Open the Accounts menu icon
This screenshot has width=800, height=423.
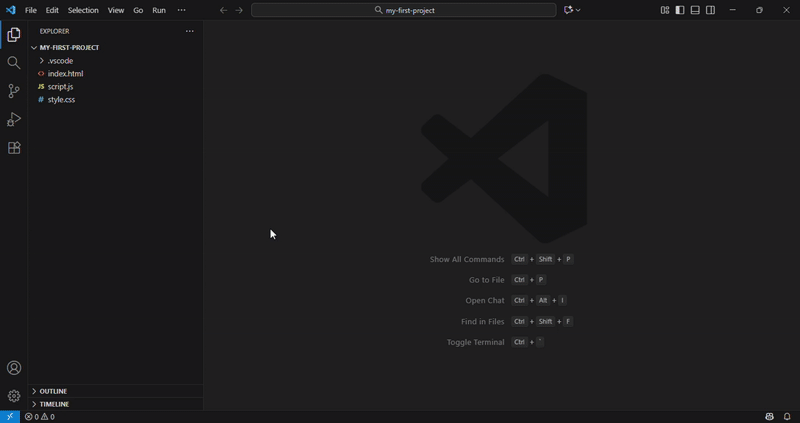point(14,368)
